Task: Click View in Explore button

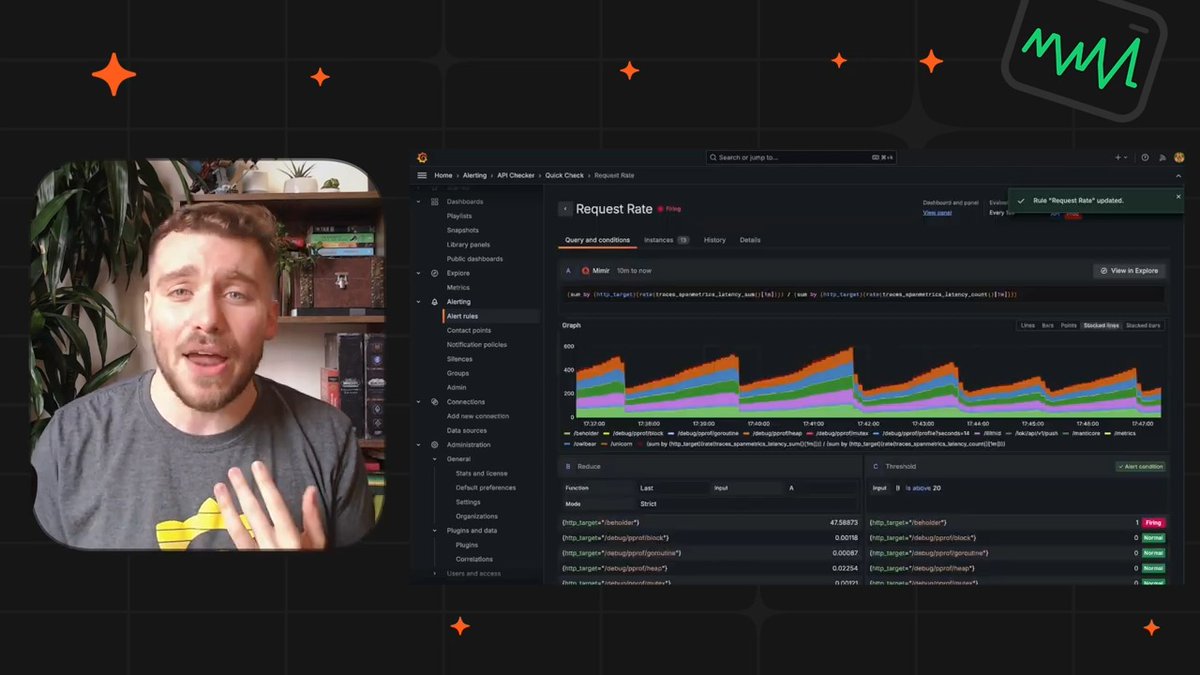Action: point(1129,270)
